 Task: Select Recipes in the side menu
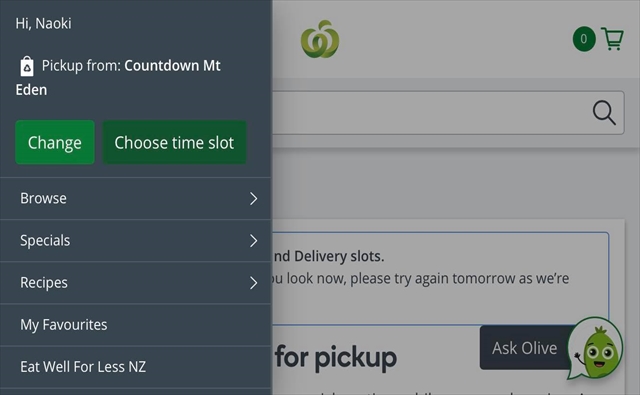[136, 283]
